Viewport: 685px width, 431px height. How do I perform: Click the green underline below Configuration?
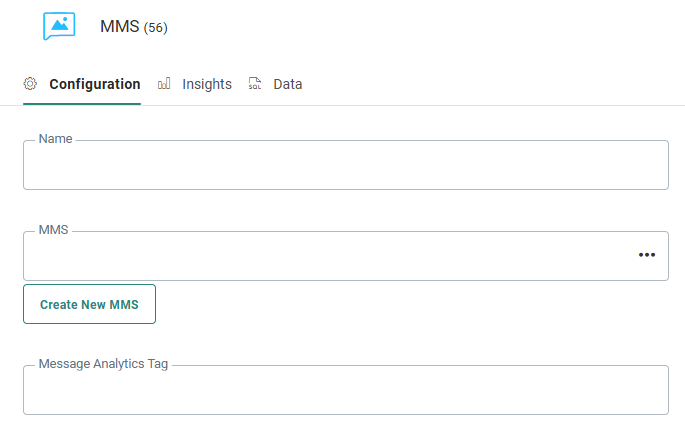pyautogui.click(x=82, y=103)
